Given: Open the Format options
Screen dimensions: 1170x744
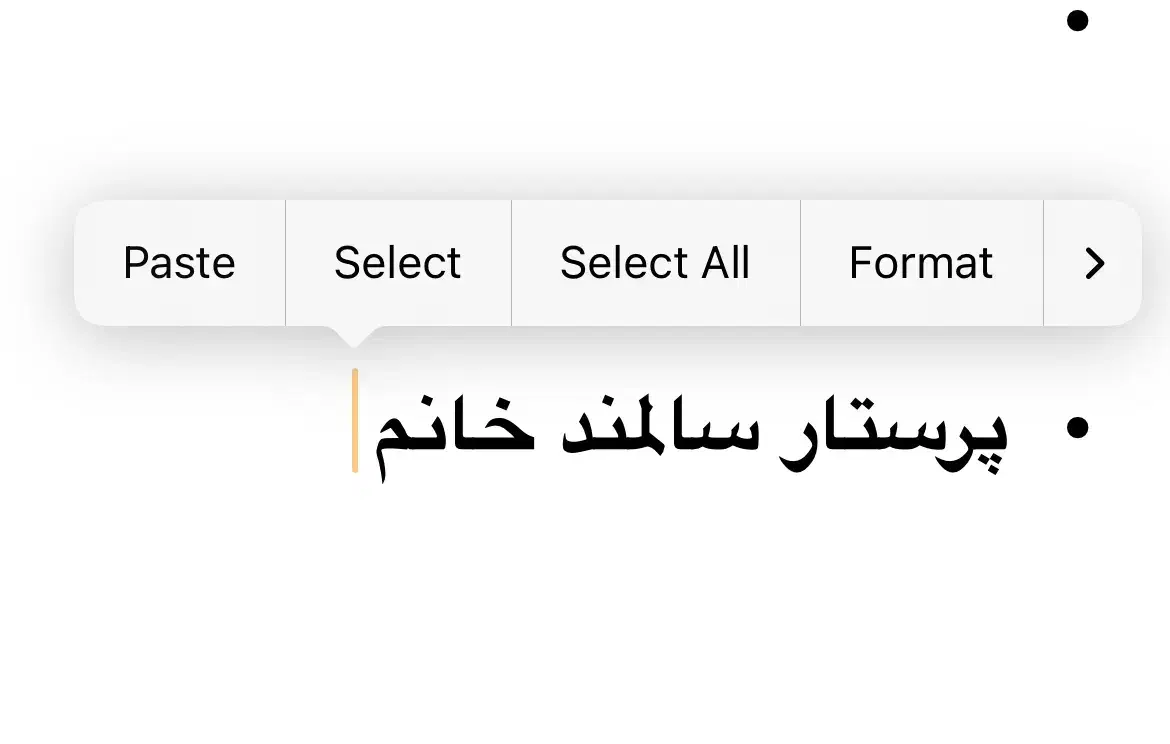Looking at the screenshot, I should tap(921, 263).
